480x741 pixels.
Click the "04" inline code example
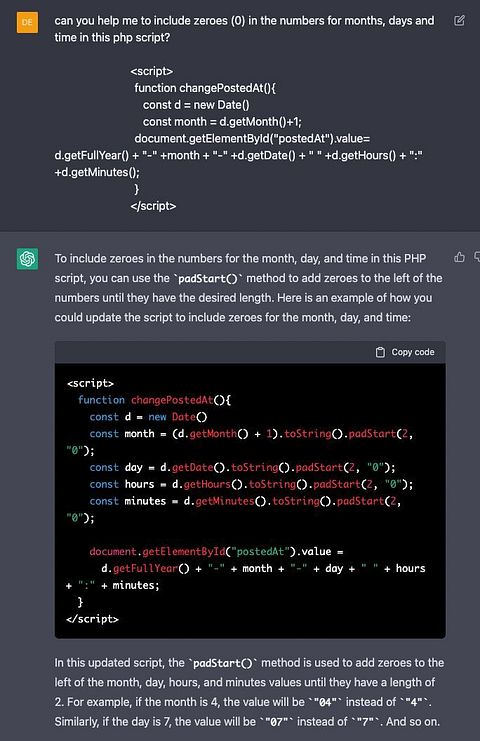pyautogui.click(x=325, y=702)
